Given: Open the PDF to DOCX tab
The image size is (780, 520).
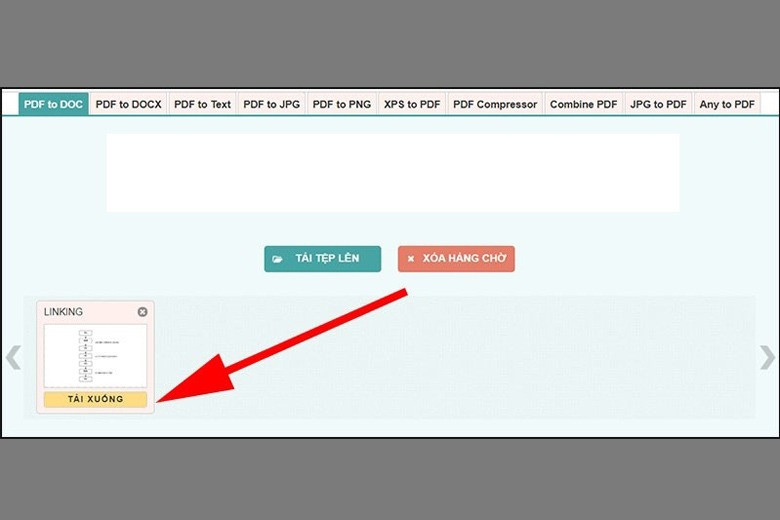Looking at the screenshot, I should pyautogui.click(x=128, y=104).
